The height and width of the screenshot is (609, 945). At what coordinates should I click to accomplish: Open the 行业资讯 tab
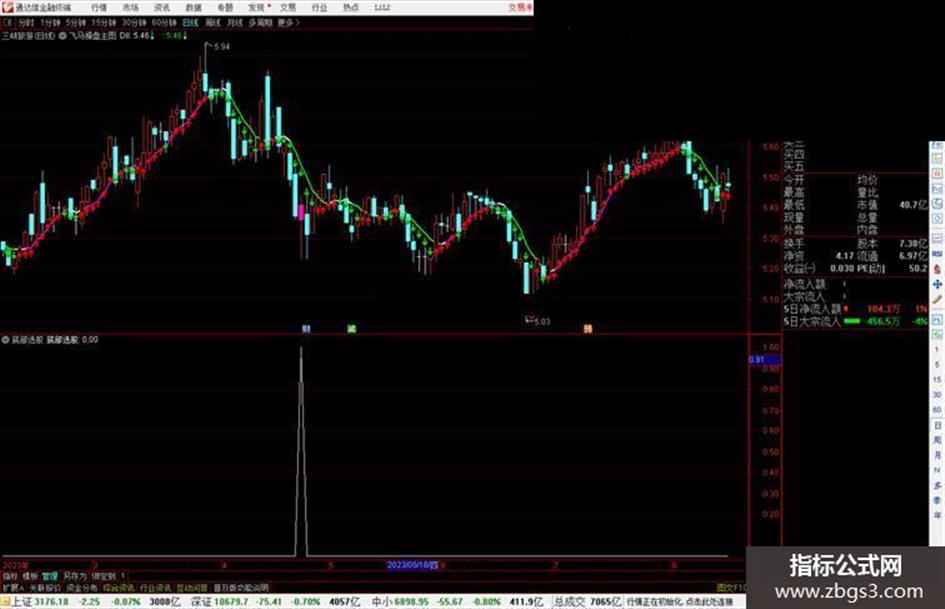click(155, 587)
